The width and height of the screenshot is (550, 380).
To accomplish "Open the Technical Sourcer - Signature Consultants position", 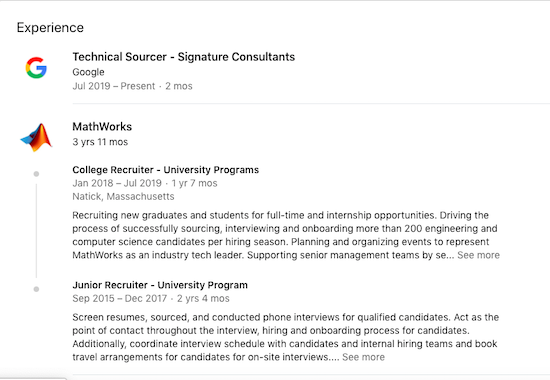I will (183, 57).
